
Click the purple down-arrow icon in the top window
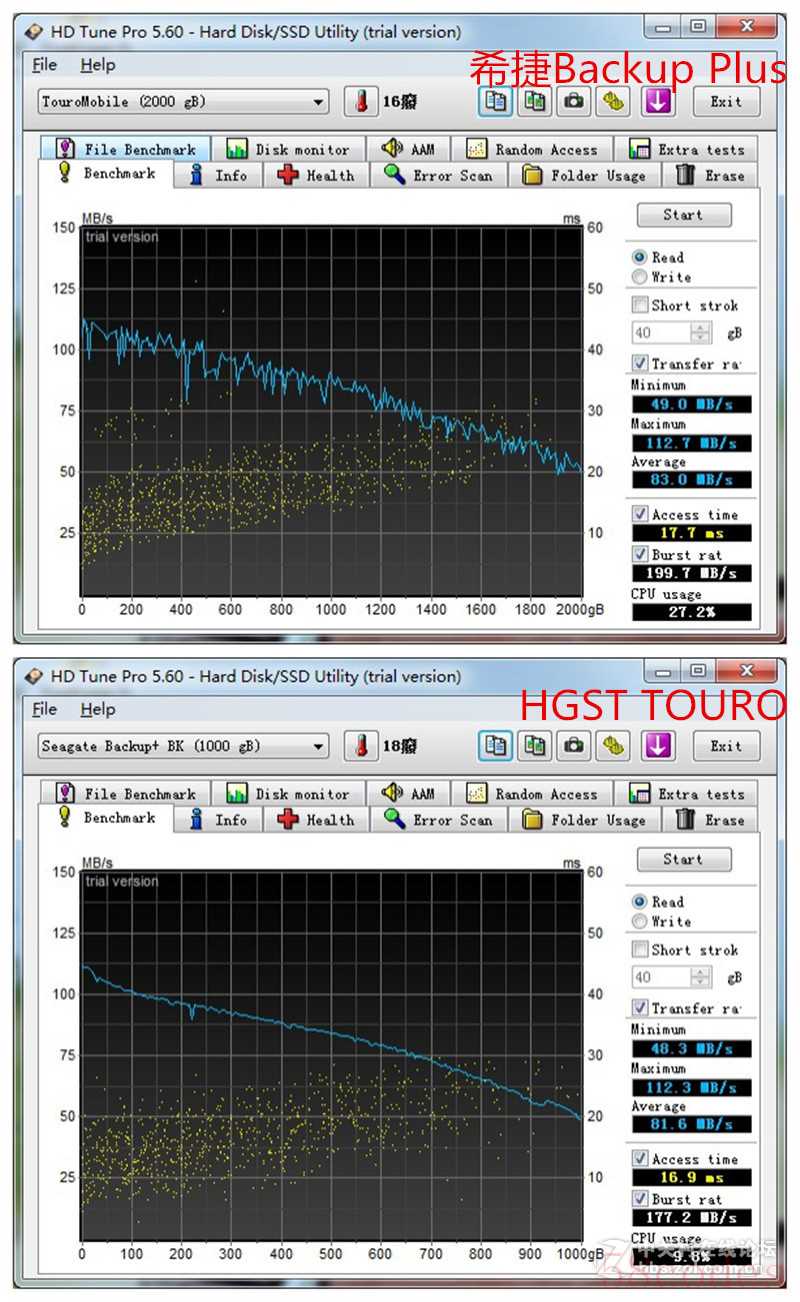(x=657, y=101)
